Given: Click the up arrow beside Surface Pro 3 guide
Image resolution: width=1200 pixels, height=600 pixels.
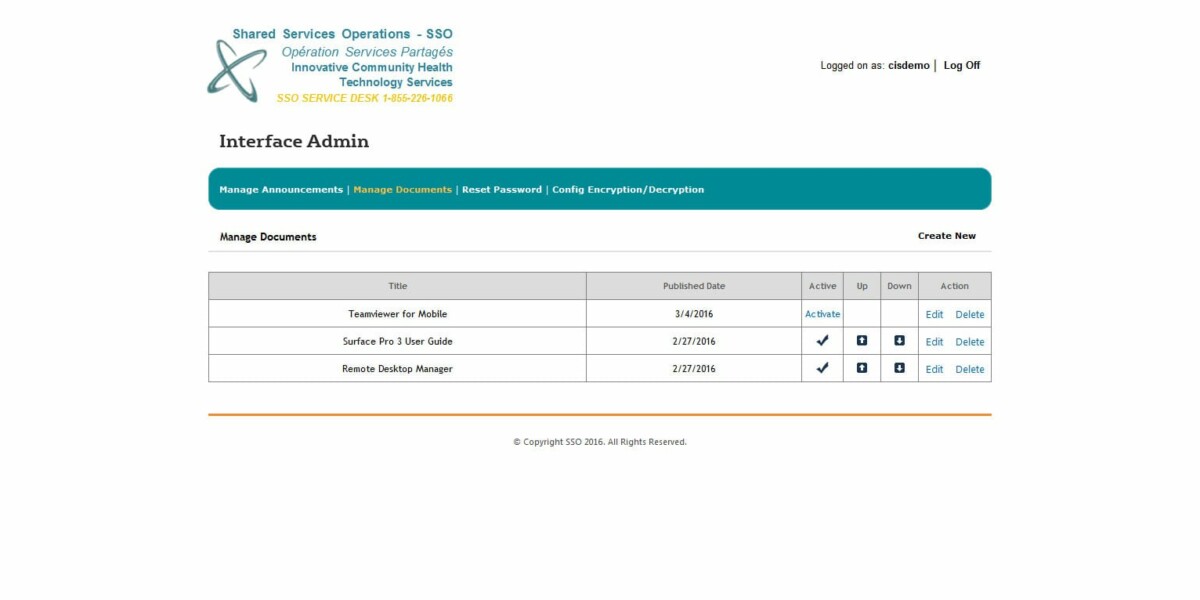Looking at the screenshot, I should [x=862, y=341].
